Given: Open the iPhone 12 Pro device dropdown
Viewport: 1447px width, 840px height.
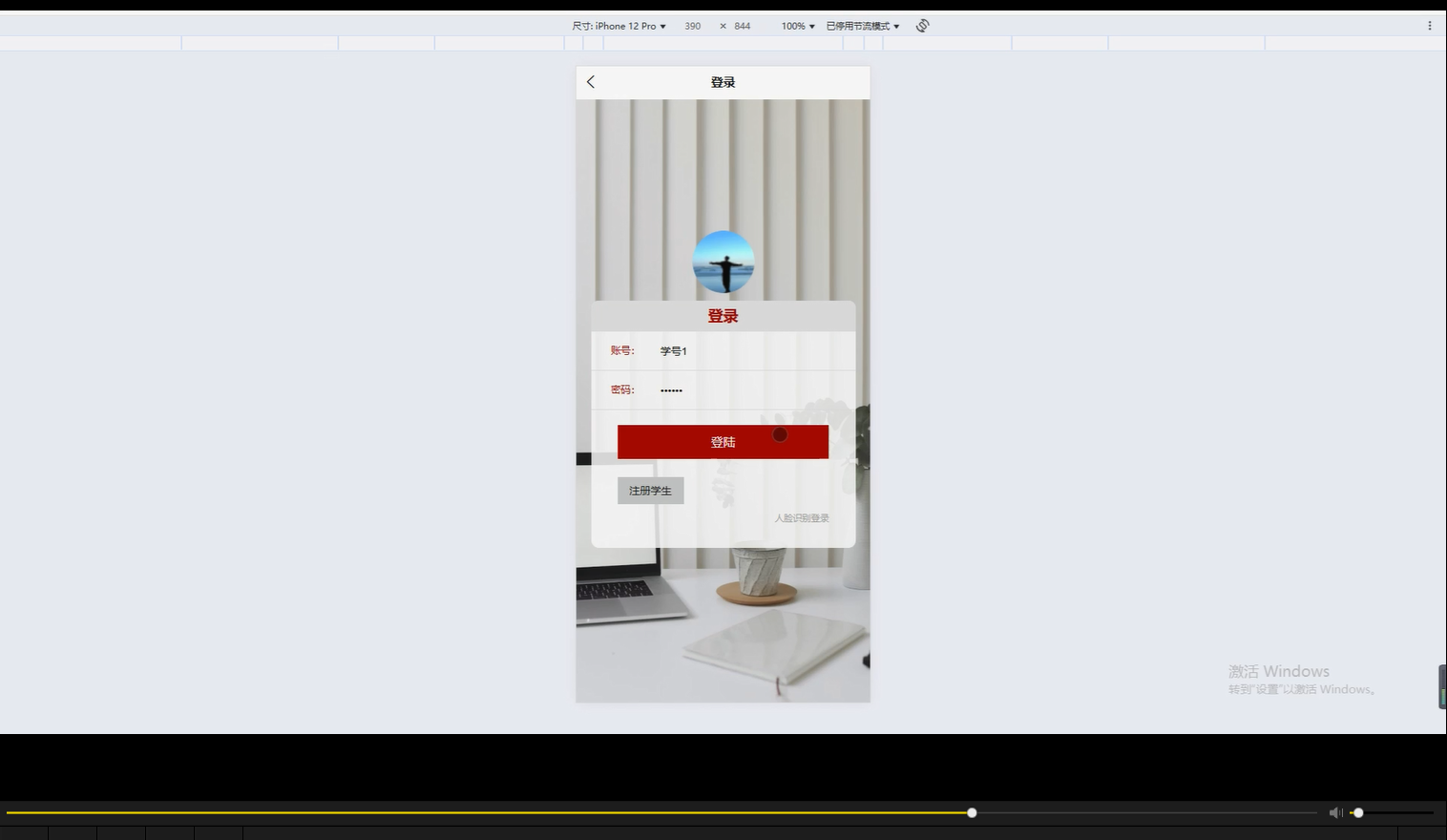Looking at the screenshot, I should (628, 26).
